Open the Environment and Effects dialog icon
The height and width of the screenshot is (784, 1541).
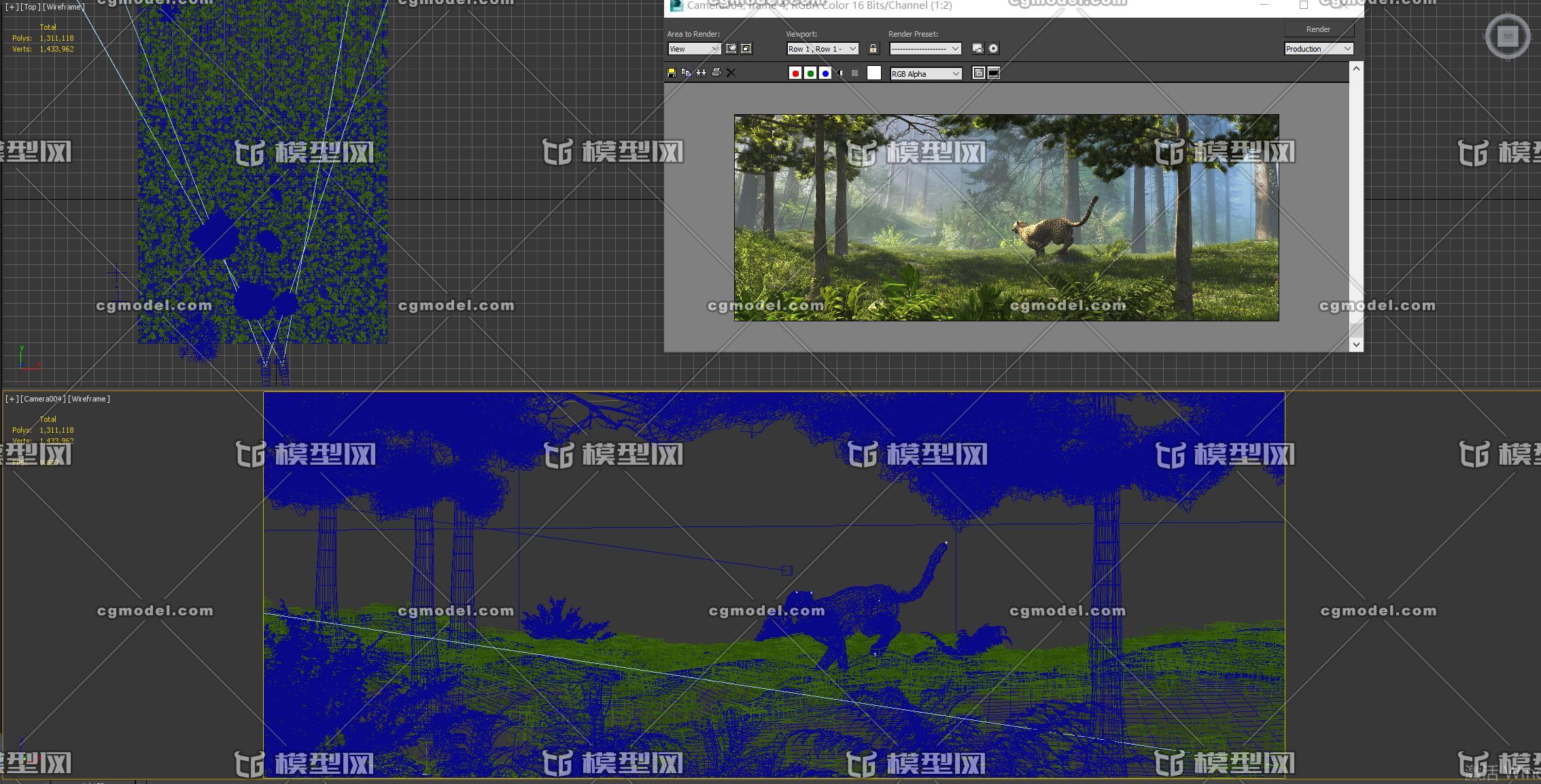click(x=993, y=48)
